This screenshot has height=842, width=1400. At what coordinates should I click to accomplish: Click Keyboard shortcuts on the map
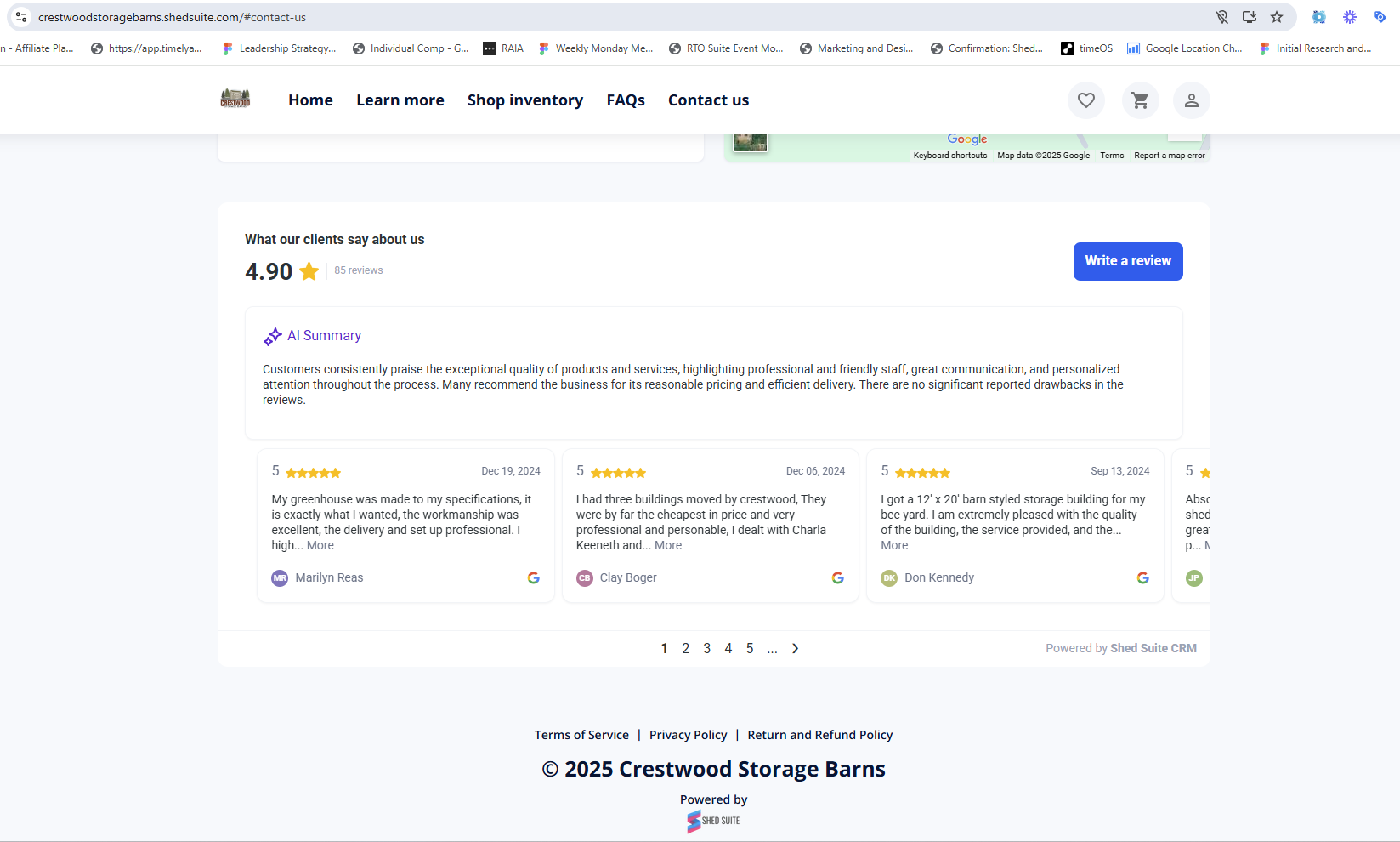(950, 156)
